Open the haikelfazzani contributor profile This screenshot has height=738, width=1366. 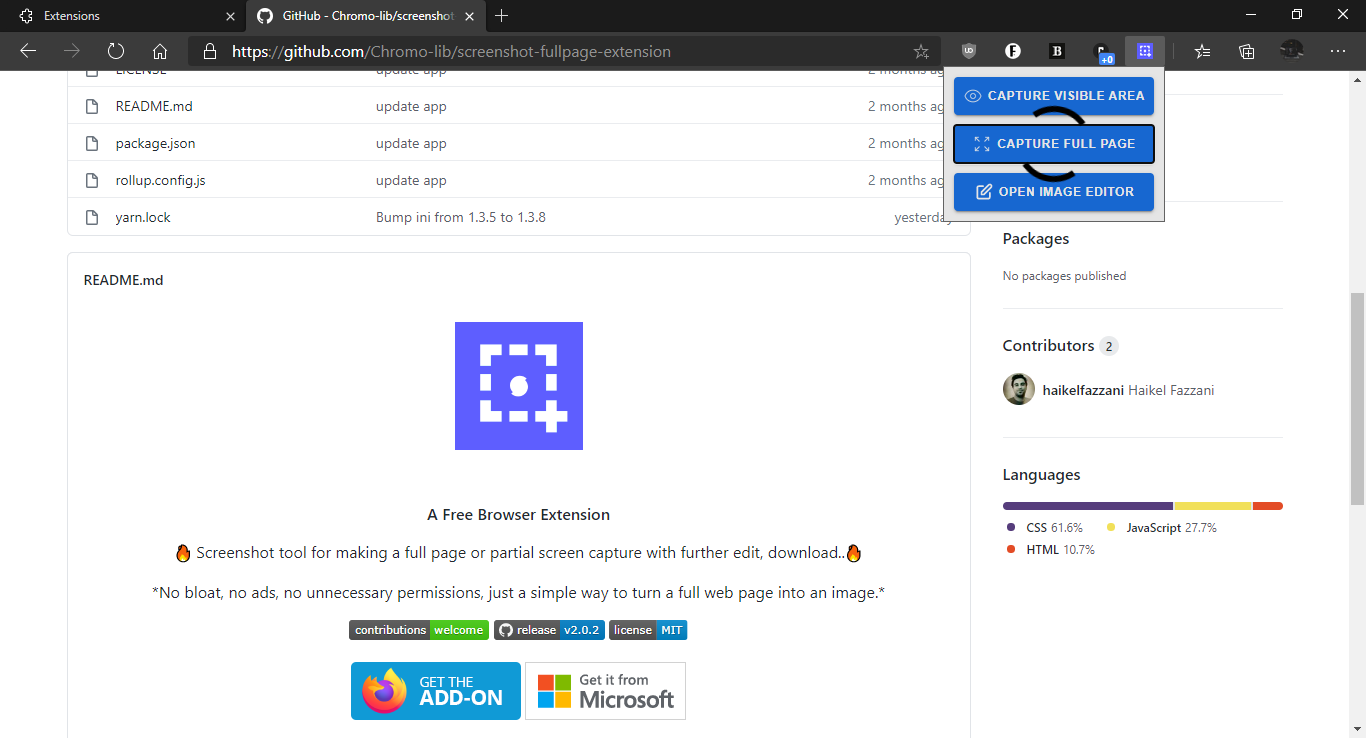(1083, 390)
